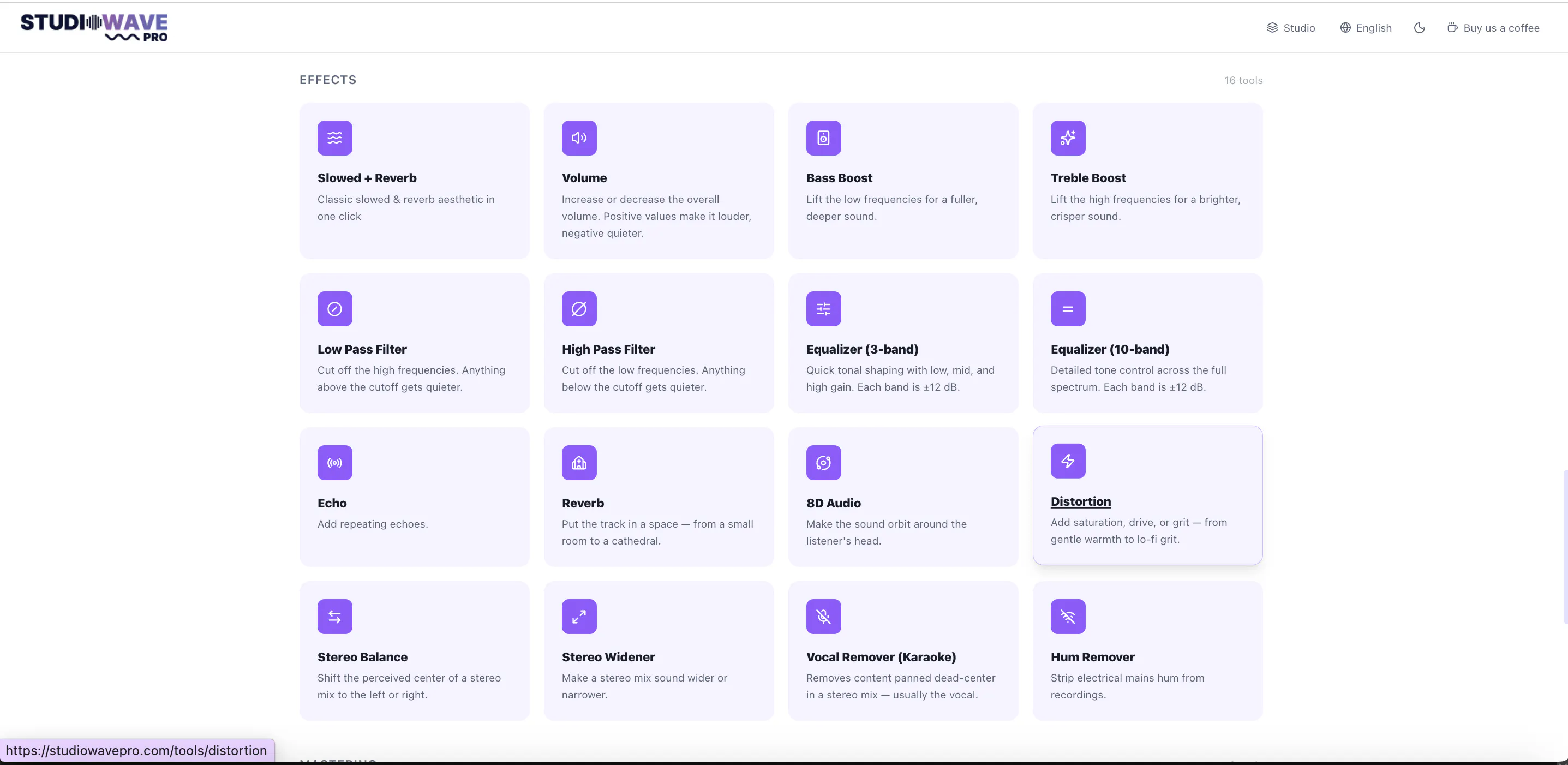Screen dimensions: 1568x765
Task: Click the Distortion lightning bolt icon
Action: (x=1068, y=461)
